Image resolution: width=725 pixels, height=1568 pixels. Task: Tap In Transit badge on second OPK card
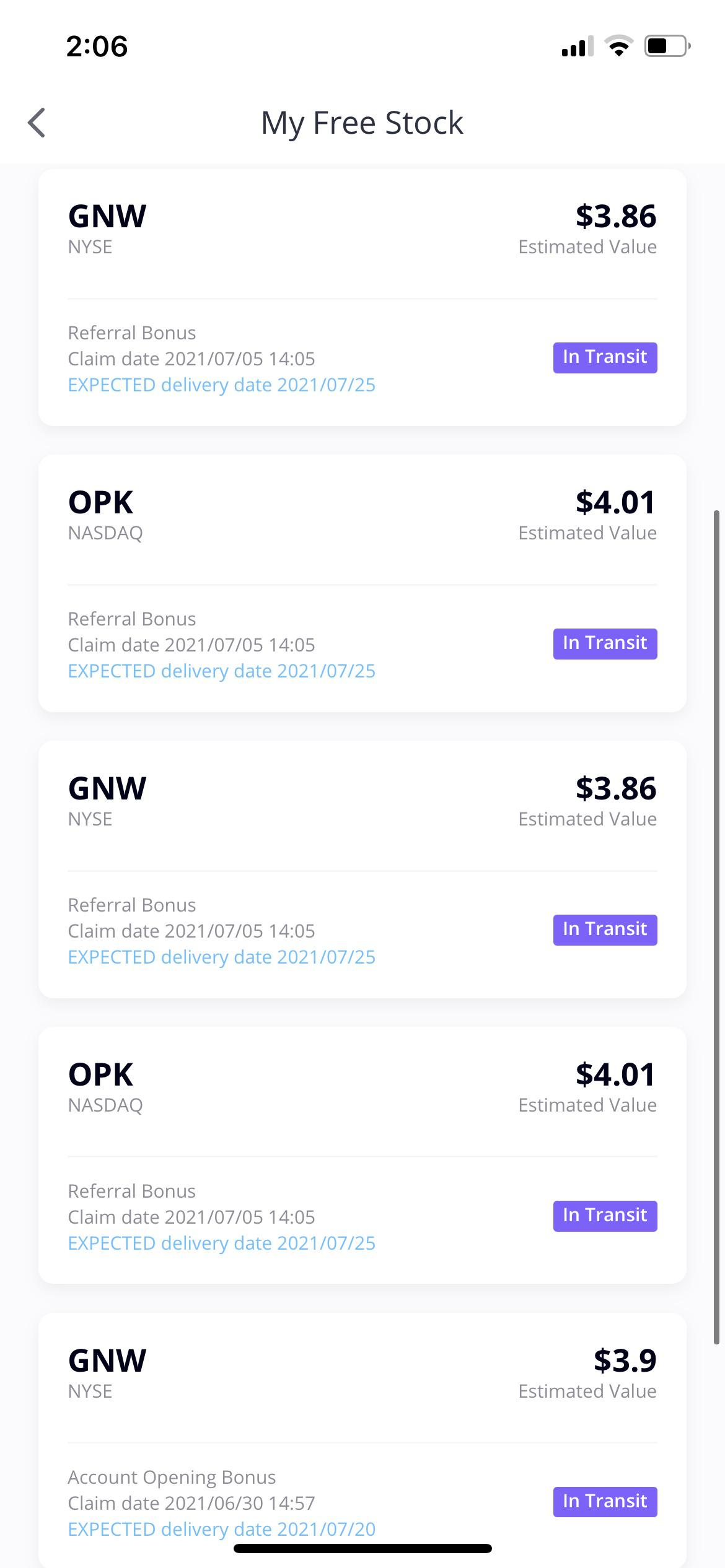[x=605, y=1216]
